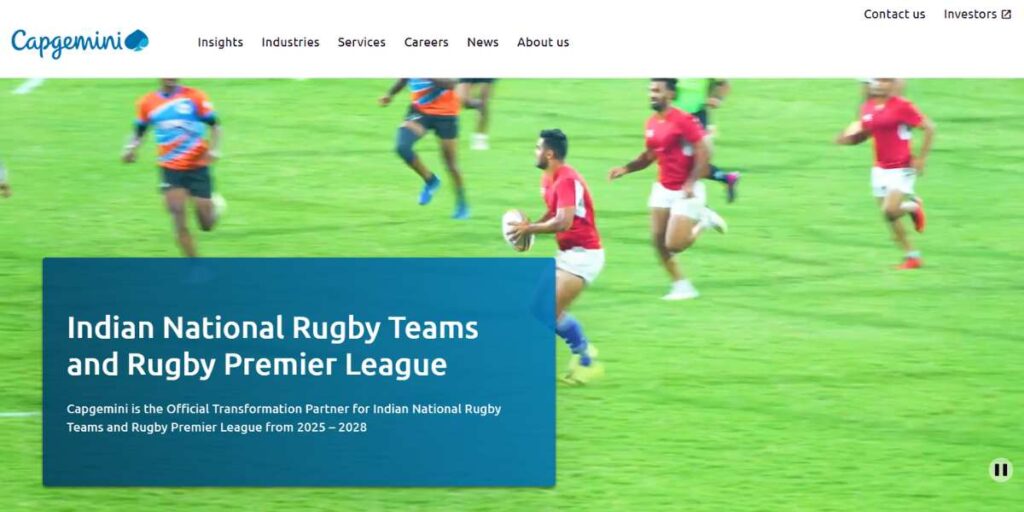Image resolution: width=1024 pixels, height=512 pixels.
Task: Click the rugby ball in the video
Action: [x=516, y=230]
